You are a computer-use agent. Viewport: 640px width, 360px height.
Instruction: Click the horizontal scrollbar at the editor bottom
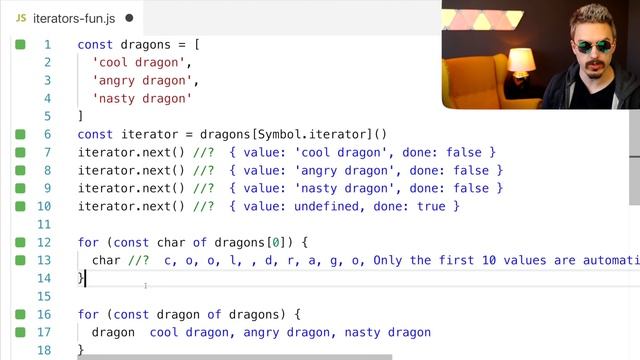tap(235, 357)
